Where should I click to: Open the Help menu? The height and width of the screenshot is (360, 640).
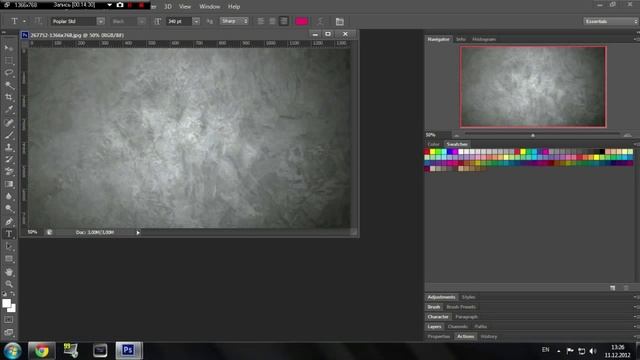coord(234,7)
